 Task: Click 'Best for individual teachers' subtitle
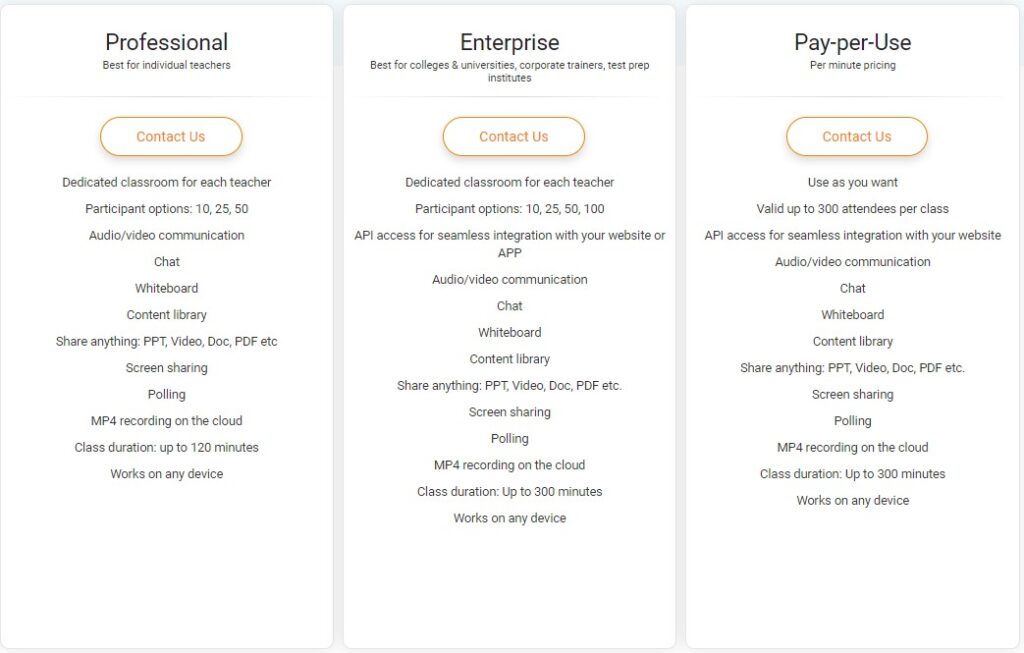[x=167, y=65]
